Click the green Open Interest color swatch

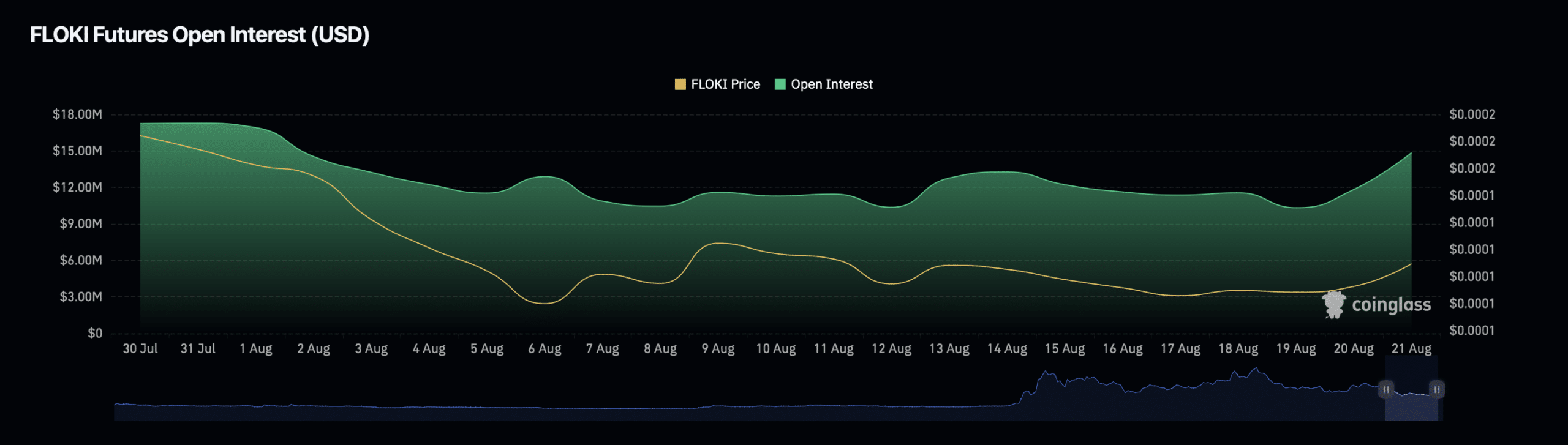point(780,84)
